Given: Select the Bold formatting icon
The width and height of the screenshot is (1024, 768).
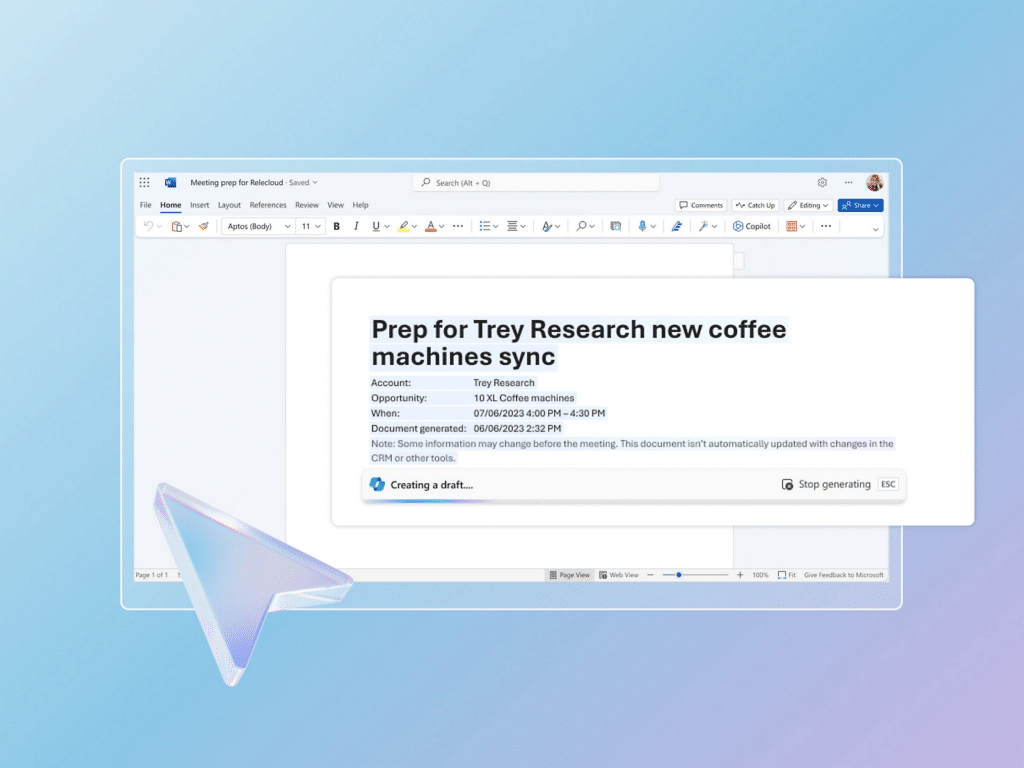Looking at the screenshot, I should point(336,226).
